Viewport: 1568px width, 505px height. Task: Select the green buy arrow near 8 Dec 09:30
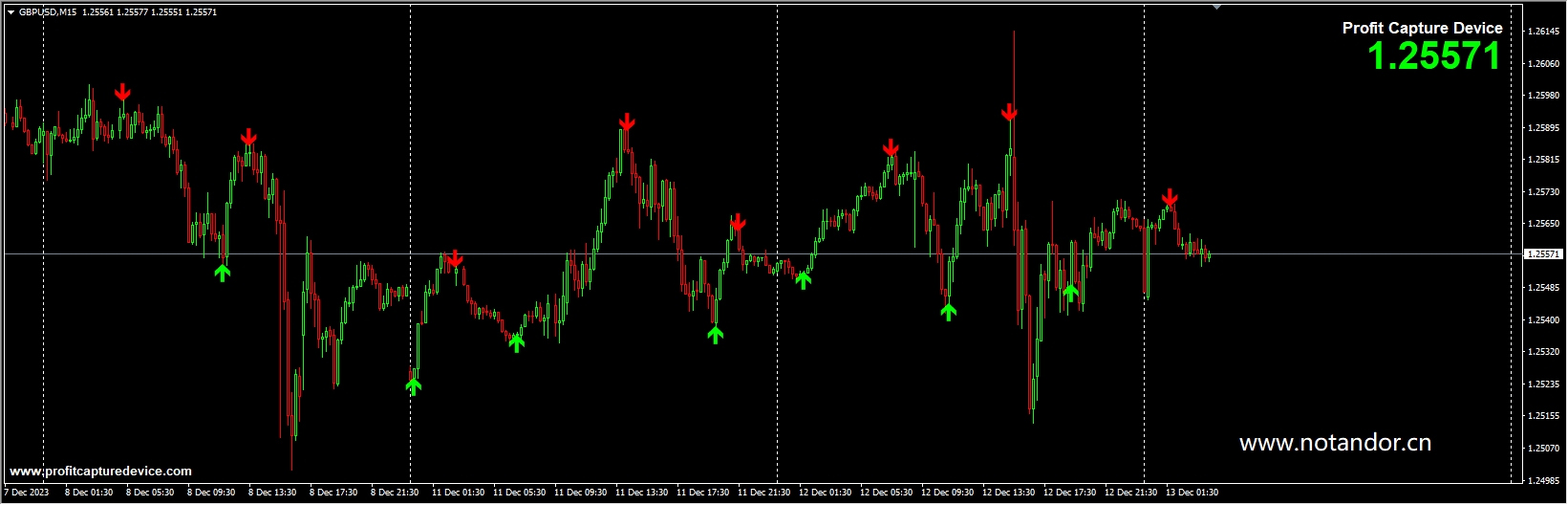[223, 273]
